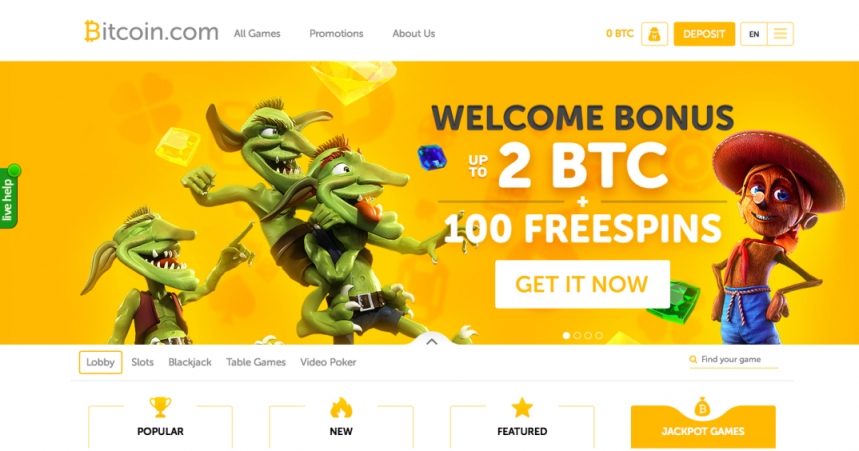Open the hamburger menu icon
Screen dimensions: 859x451
click(x=780, y=34)
